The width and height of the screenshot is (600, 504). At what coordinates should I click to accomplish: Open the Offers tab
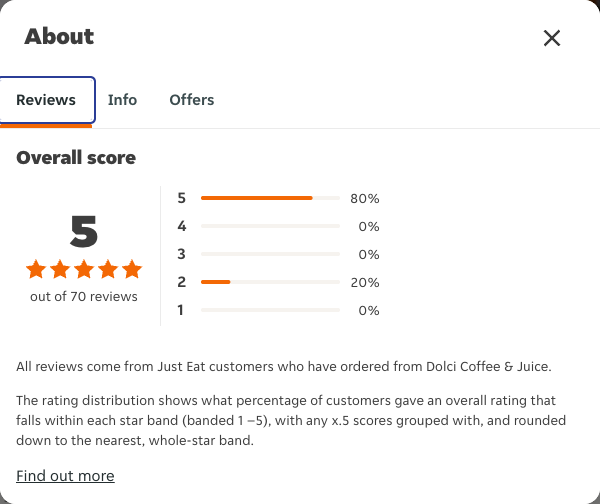(192, 100)
